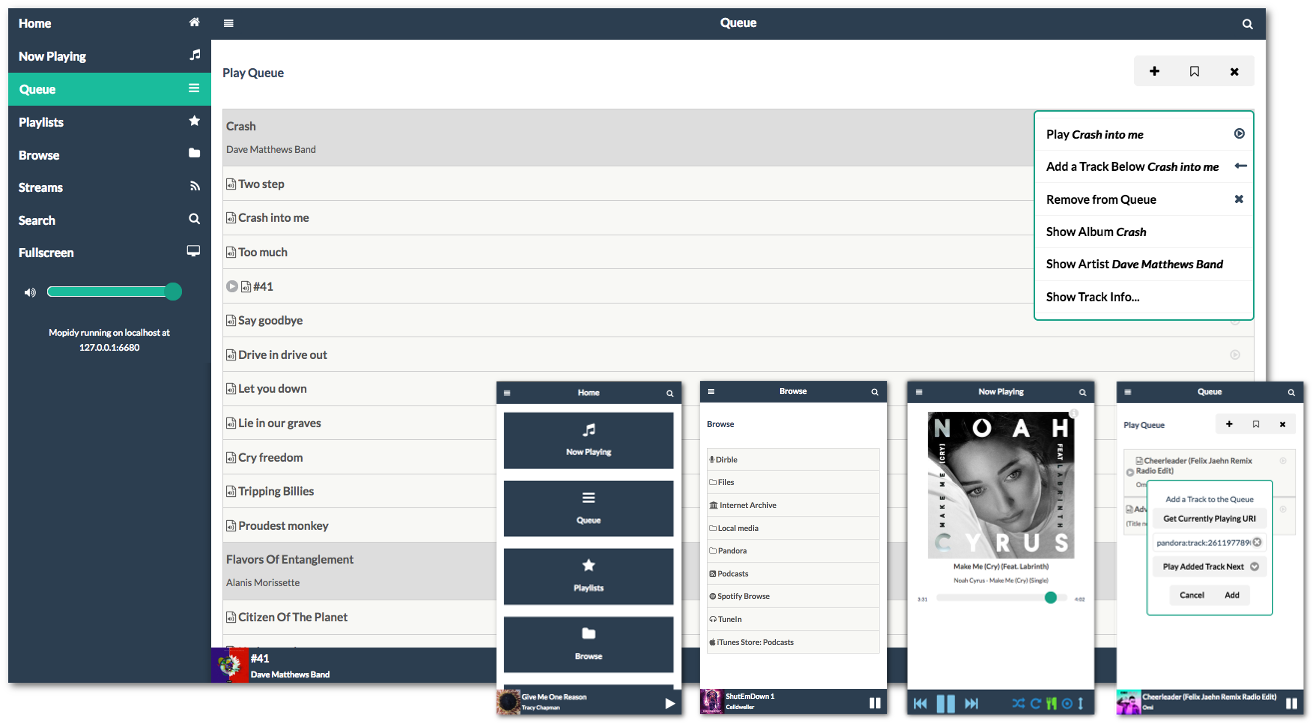This screenshot has width=1312, height=723.
Task: Click the plus icon to add a track
Action: point(1154,70)
